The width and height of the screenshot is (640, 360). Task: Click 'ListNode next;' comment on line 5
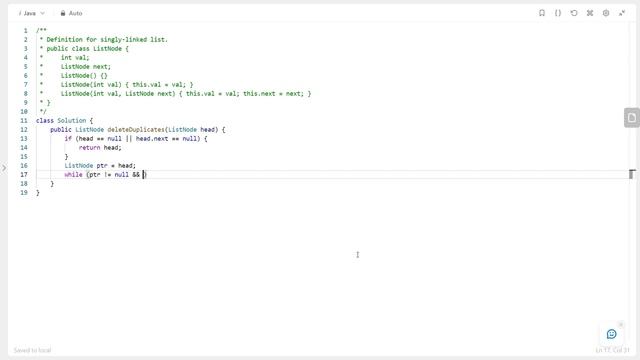click(86, 67)
